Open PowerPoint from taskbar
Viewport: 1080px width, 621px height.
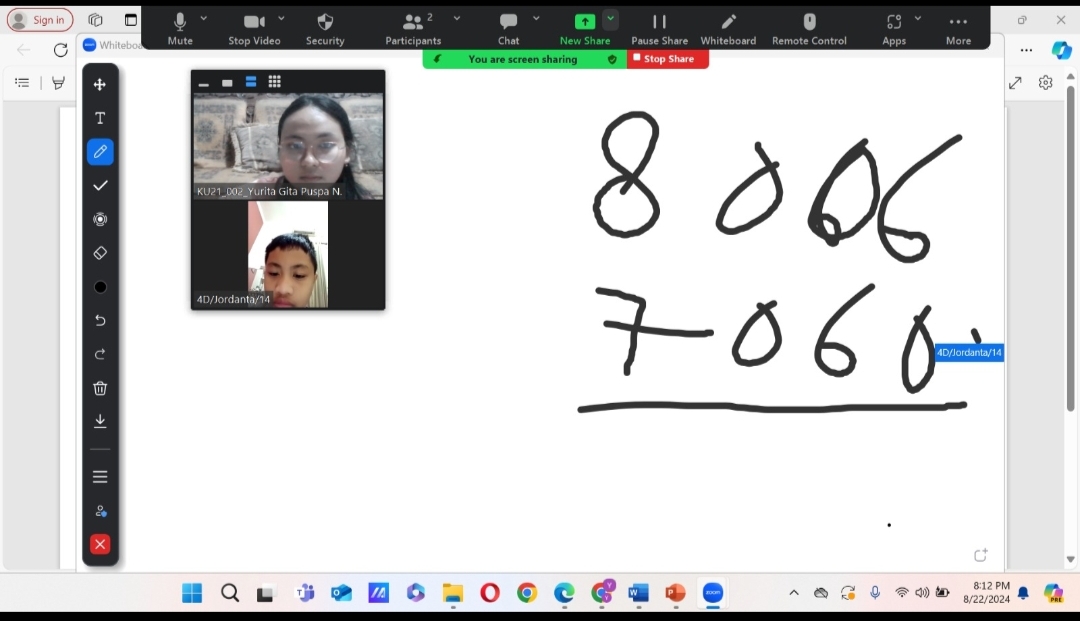676,593
